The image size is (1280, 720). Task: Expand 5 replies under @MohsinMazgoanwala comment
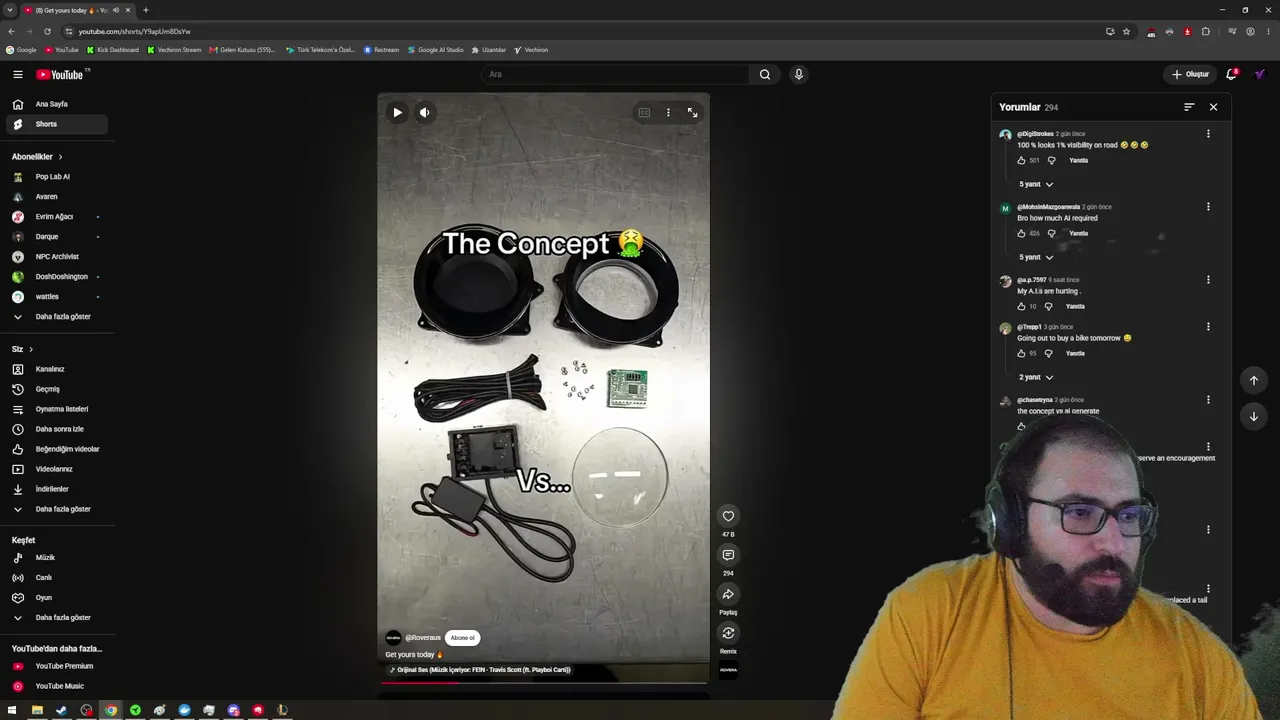1035,257
